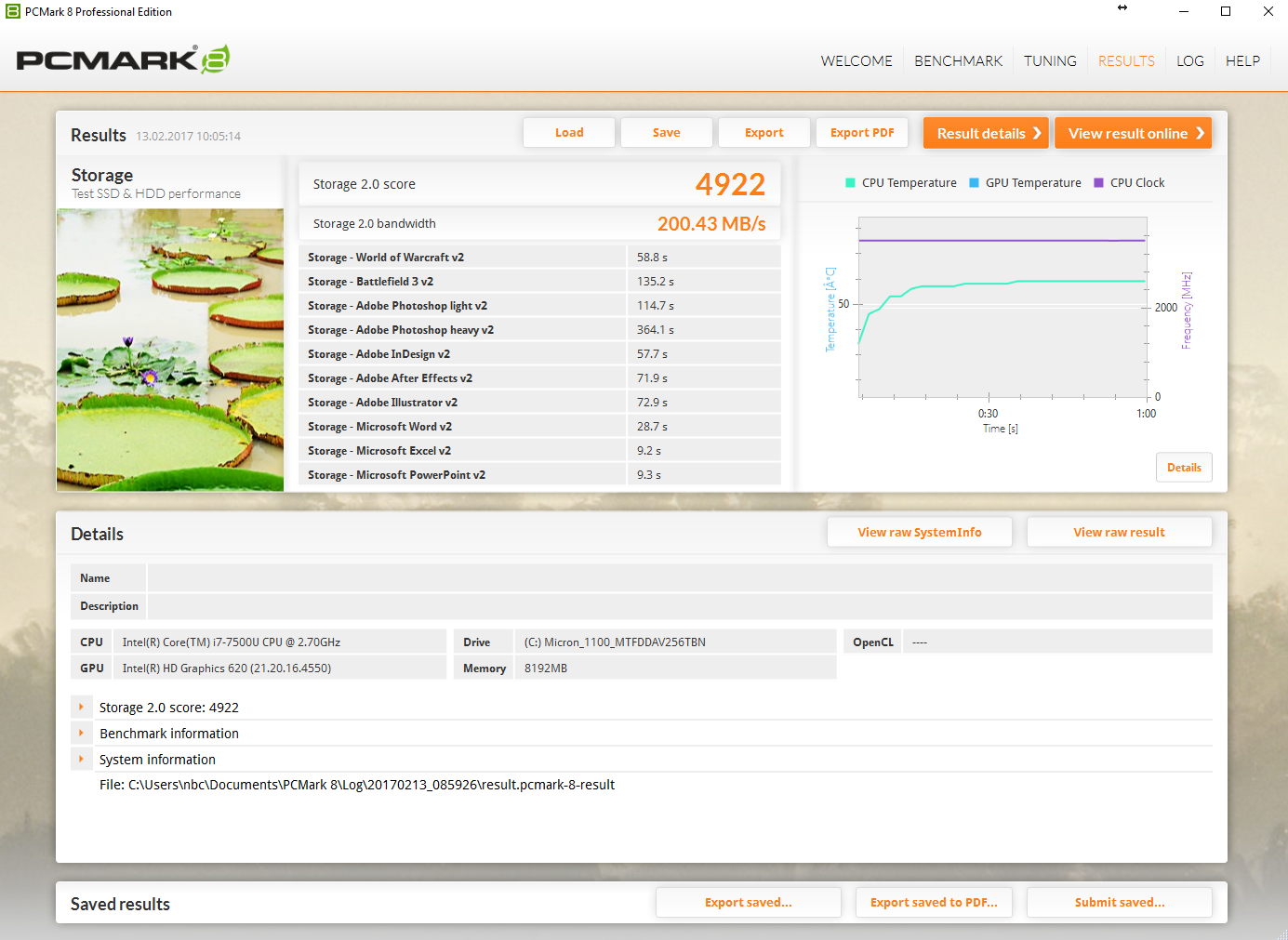Select the Microsoft PowerPoint v2 row
Viewport: 1288px width, 940px height.
[x=539, y=475]
